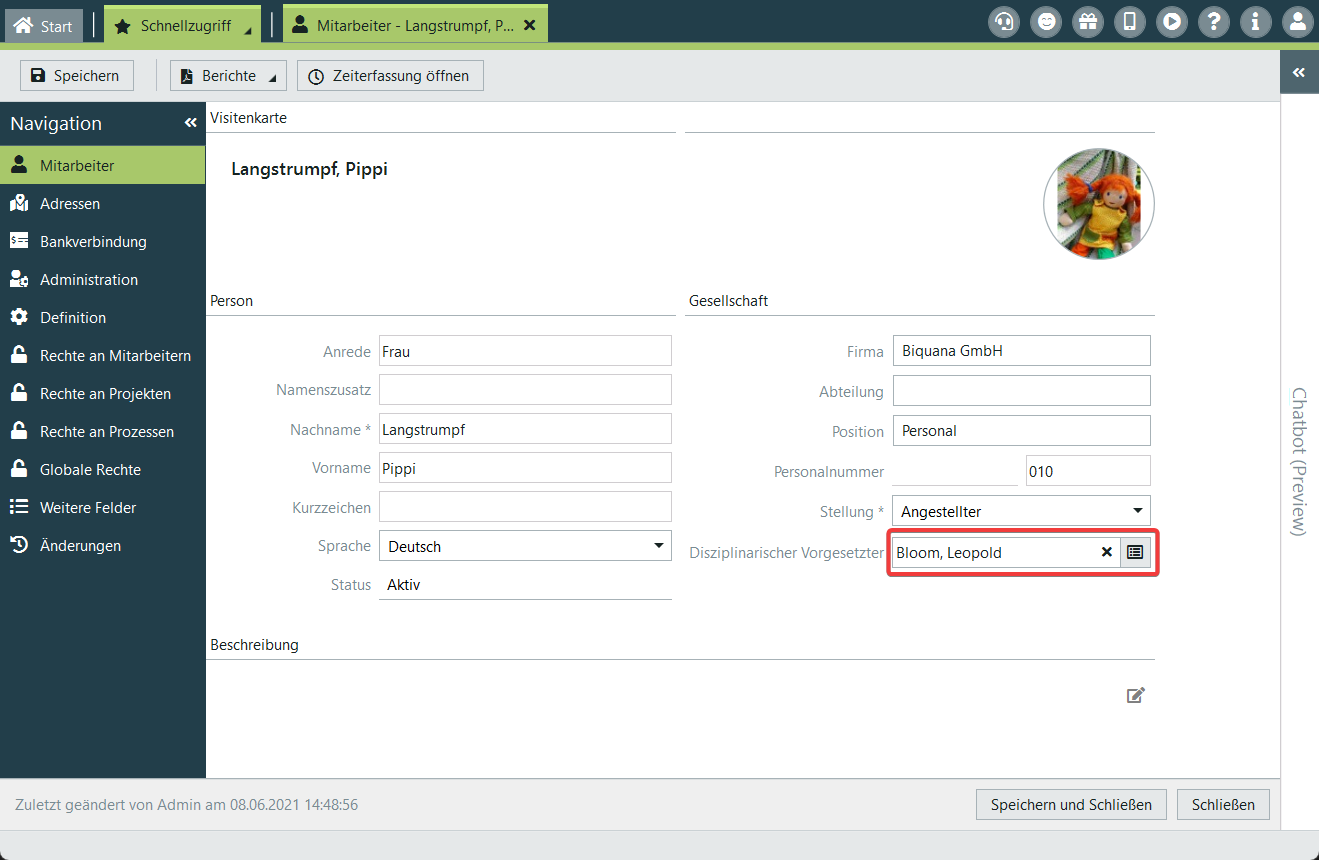Click the headset support icon in top bar
This screenshot has width=1319, height=860.
[x=1004, y=22]
